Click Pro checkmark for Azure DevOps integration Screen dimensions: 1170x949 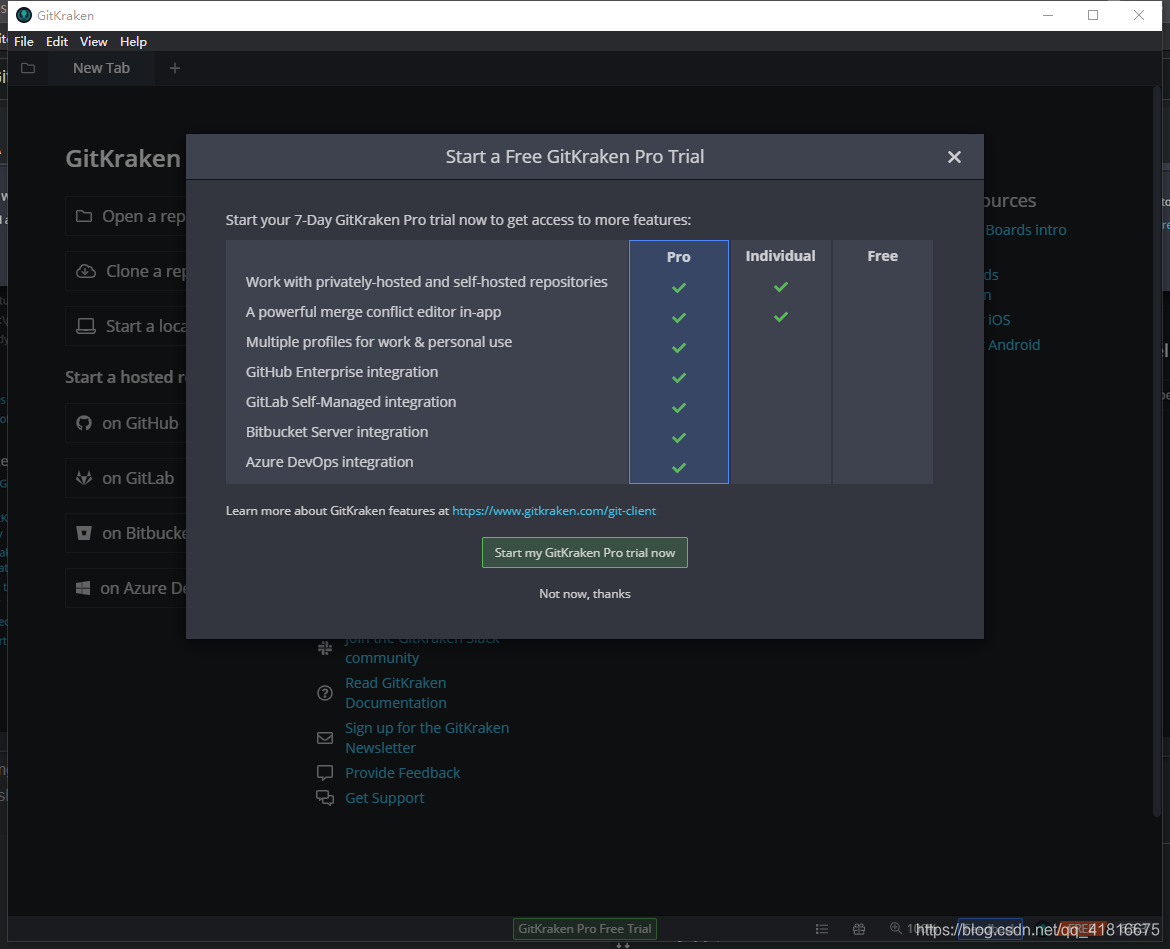coord(678,468)
